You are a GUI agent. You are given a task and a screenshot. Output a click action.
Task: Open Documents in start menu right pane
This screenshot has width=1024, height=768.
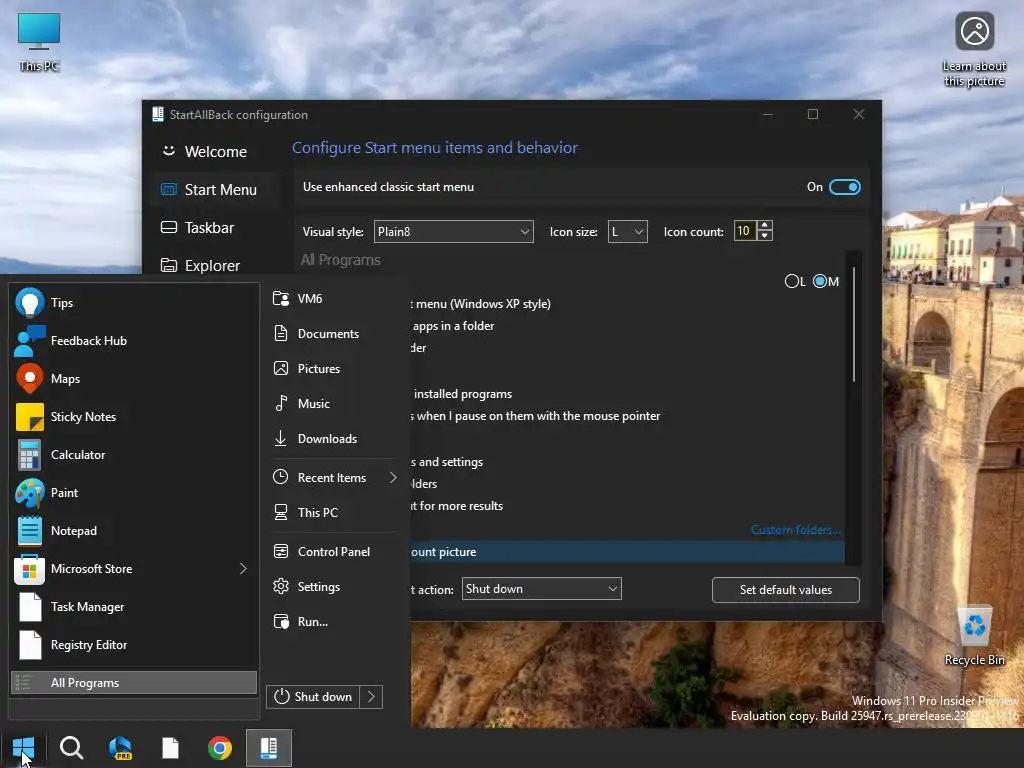tap(333, 334)
